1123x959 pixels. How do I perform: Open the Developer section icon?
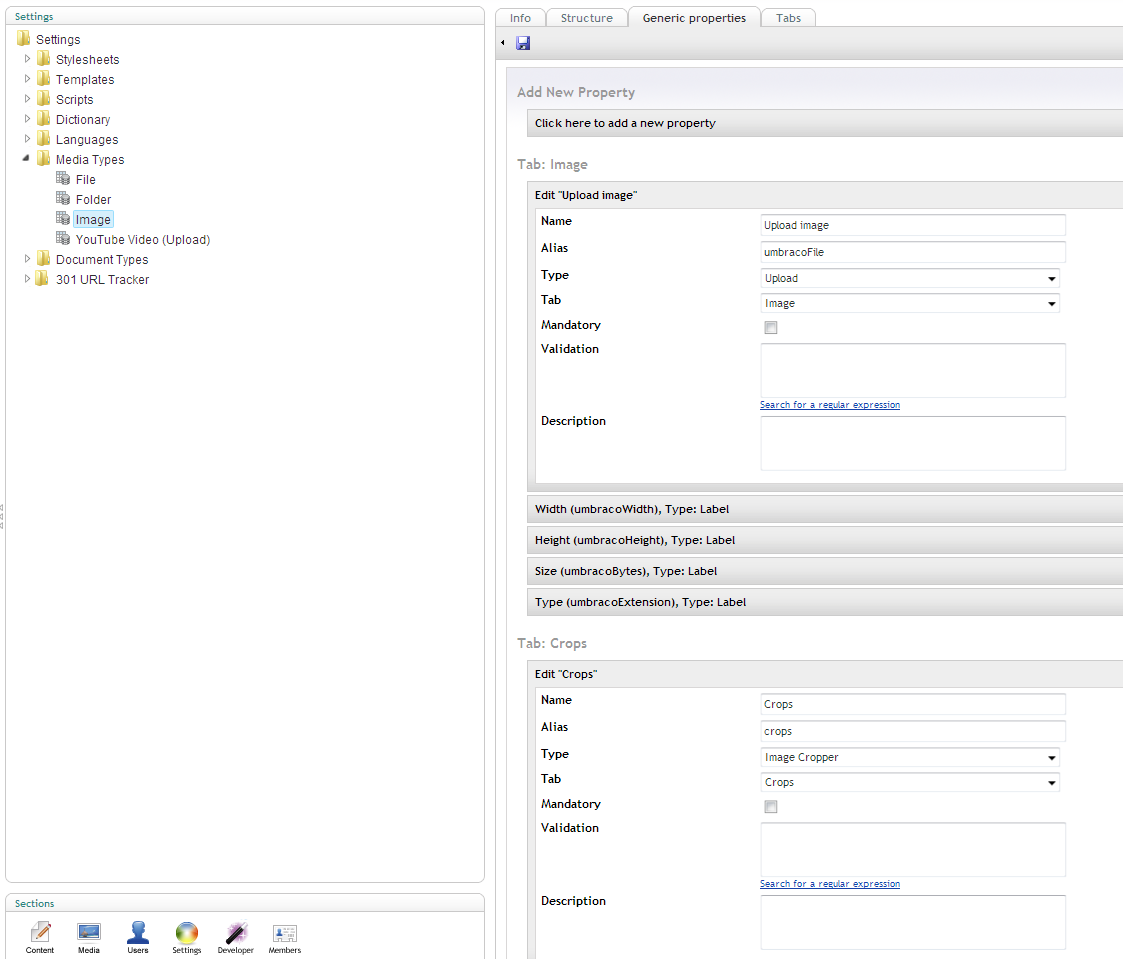[x=236, y=933]
